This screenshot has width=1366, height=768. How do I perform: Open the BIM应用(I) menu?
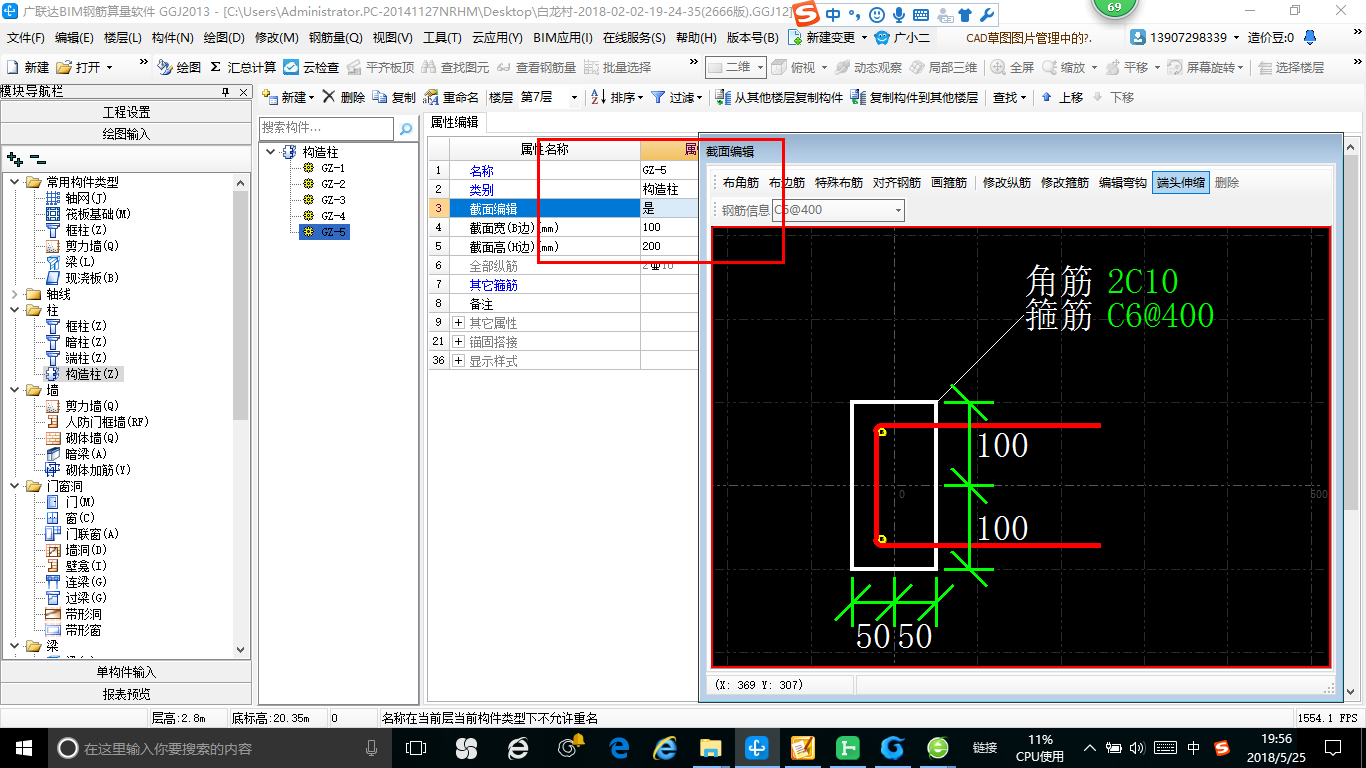(x=563, y=38)
